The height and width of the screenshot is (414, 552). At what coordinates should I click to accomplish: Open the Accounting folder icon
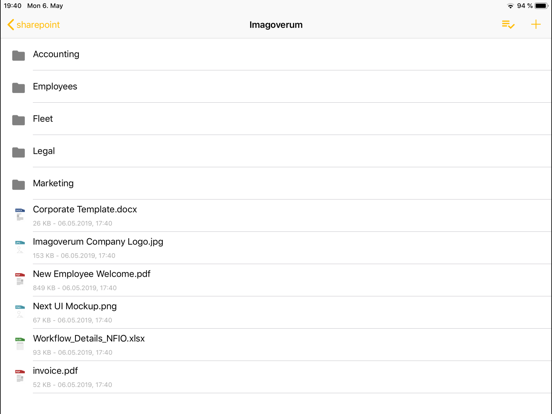(18, 55)
